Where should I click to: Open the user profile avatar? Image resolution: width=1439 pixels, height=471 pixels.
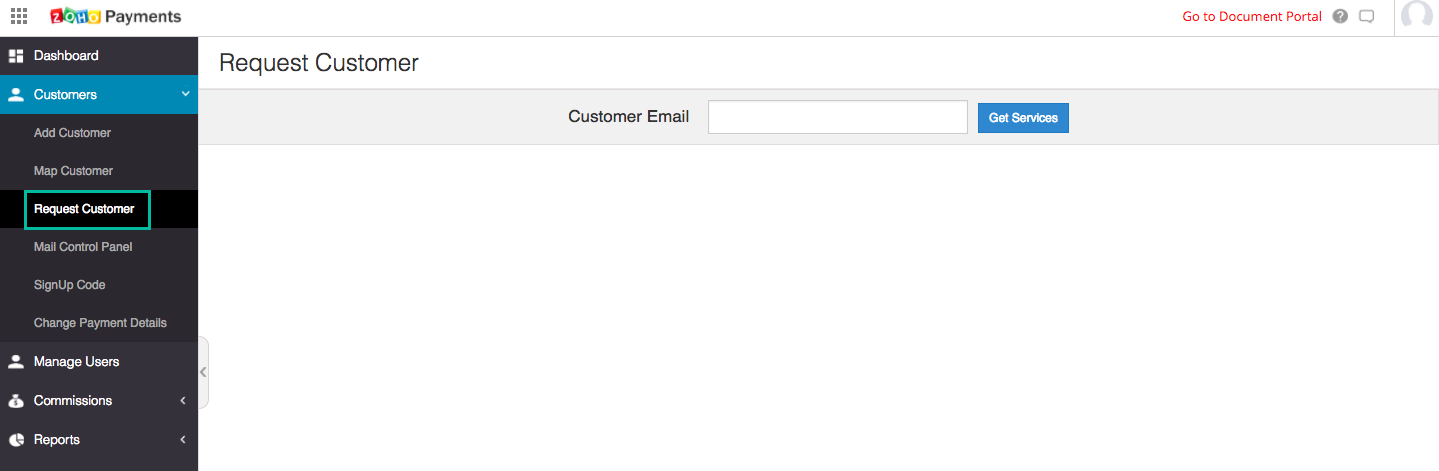1417,16
